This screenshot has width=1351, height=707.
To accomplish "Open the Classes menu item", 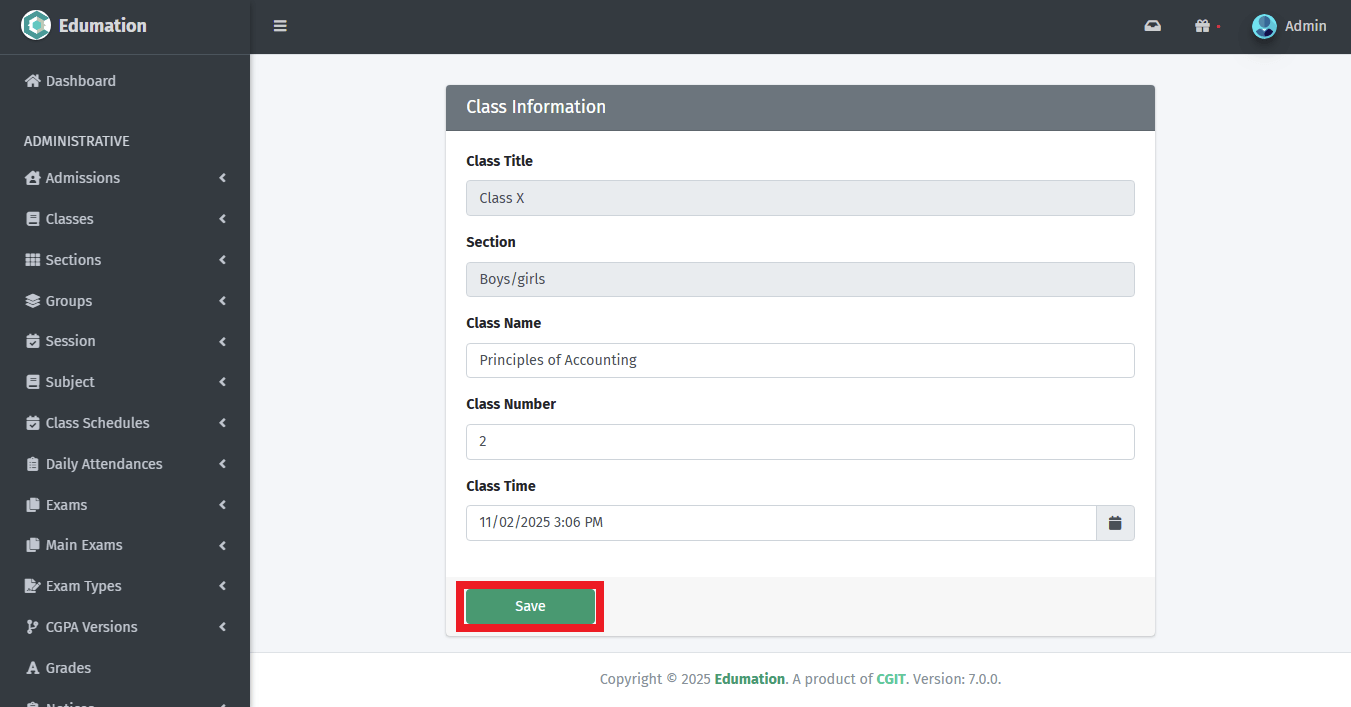I will [x=125, y=219].
